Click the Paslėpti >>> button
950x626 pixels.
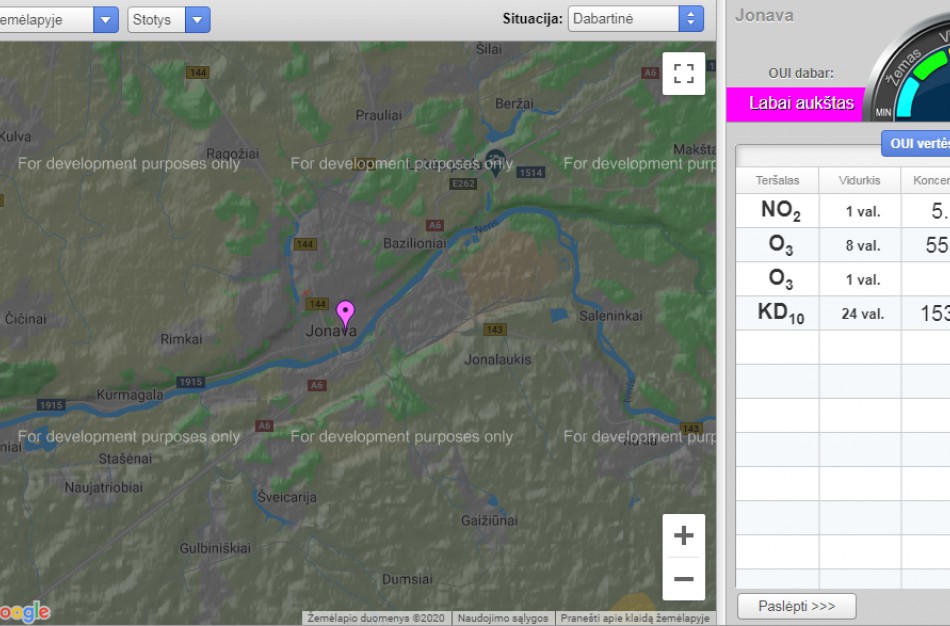(796, 606)
